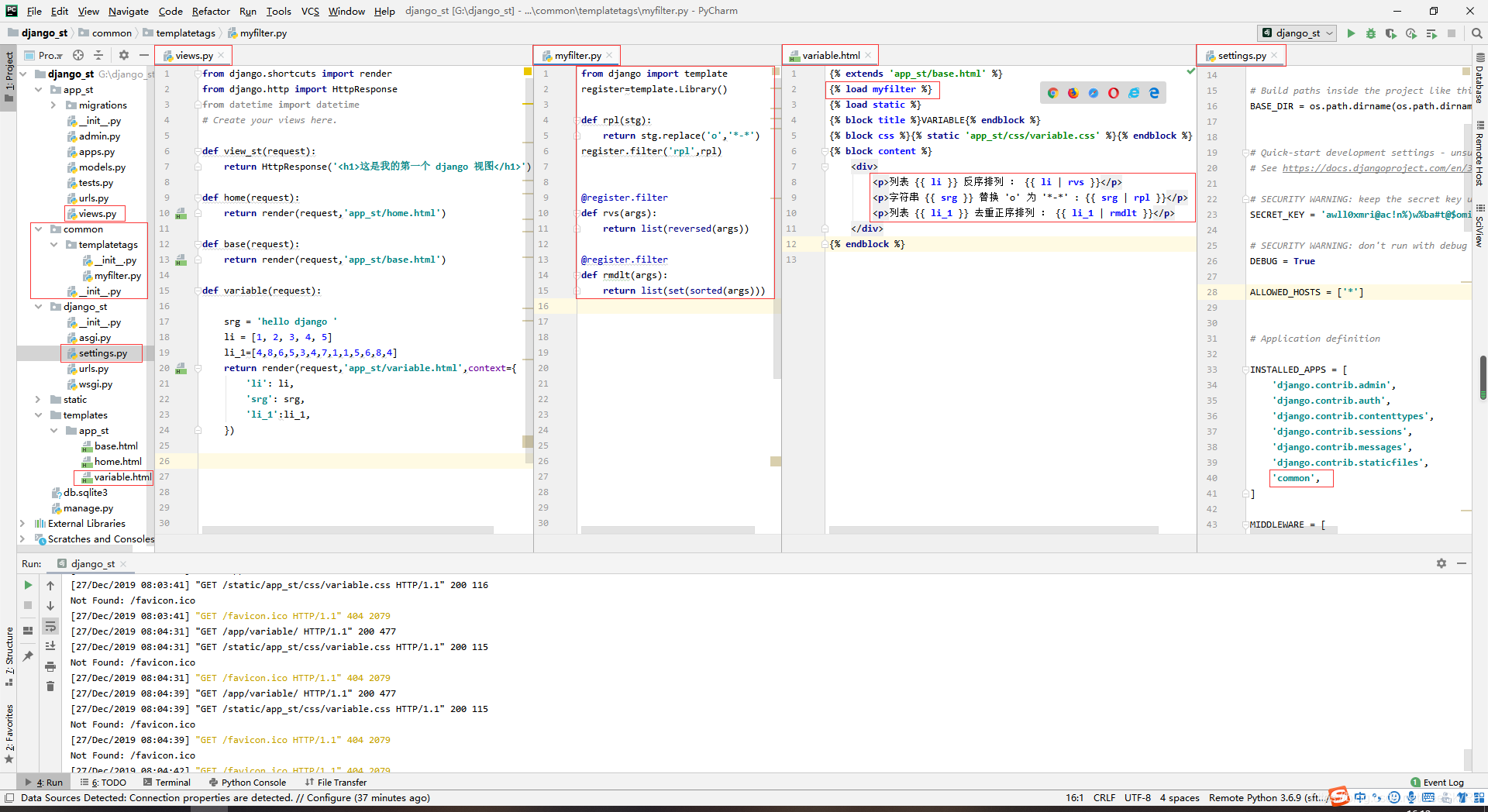Open in Internet Explorer browser icon
Viewport: 1488px width, 812px height.
tap(1134, 93)
